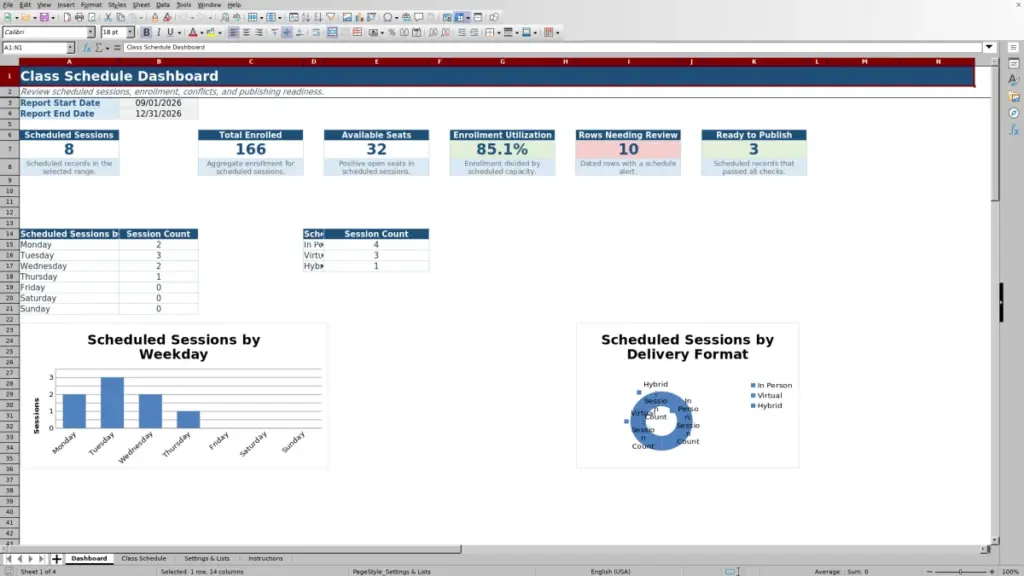Toggle the Print Preview icon
This screenshot has width=1024, height=576.
[x=92, y=17]
